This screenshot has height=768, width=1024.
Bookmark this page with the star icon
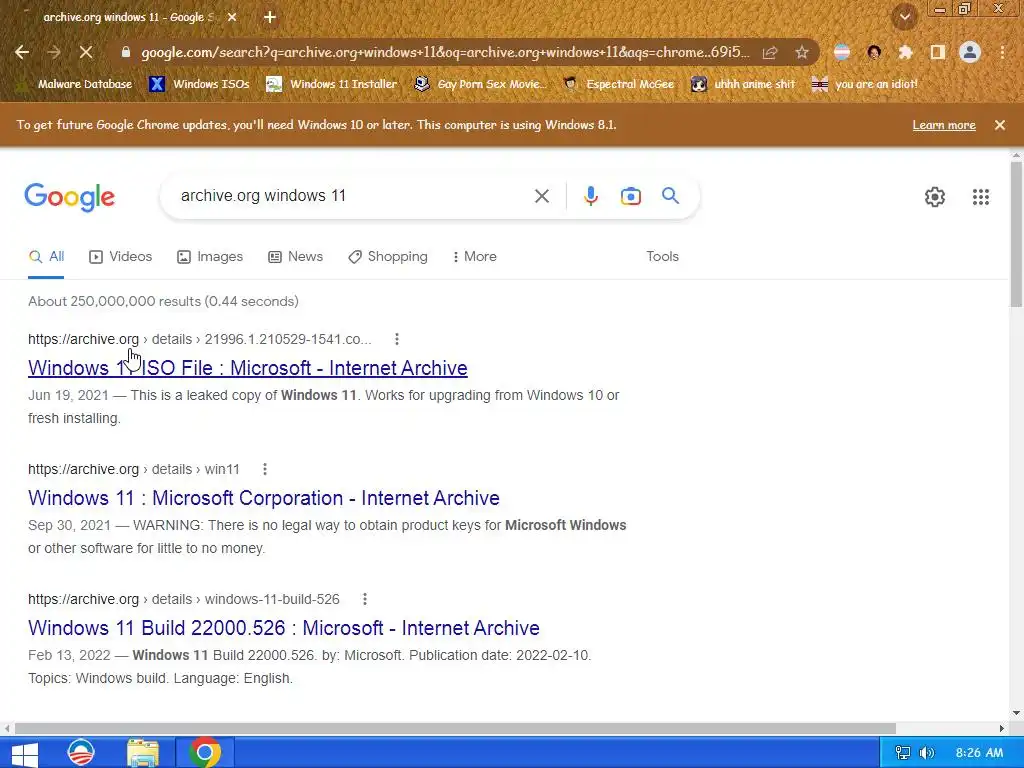pos(802,52)
